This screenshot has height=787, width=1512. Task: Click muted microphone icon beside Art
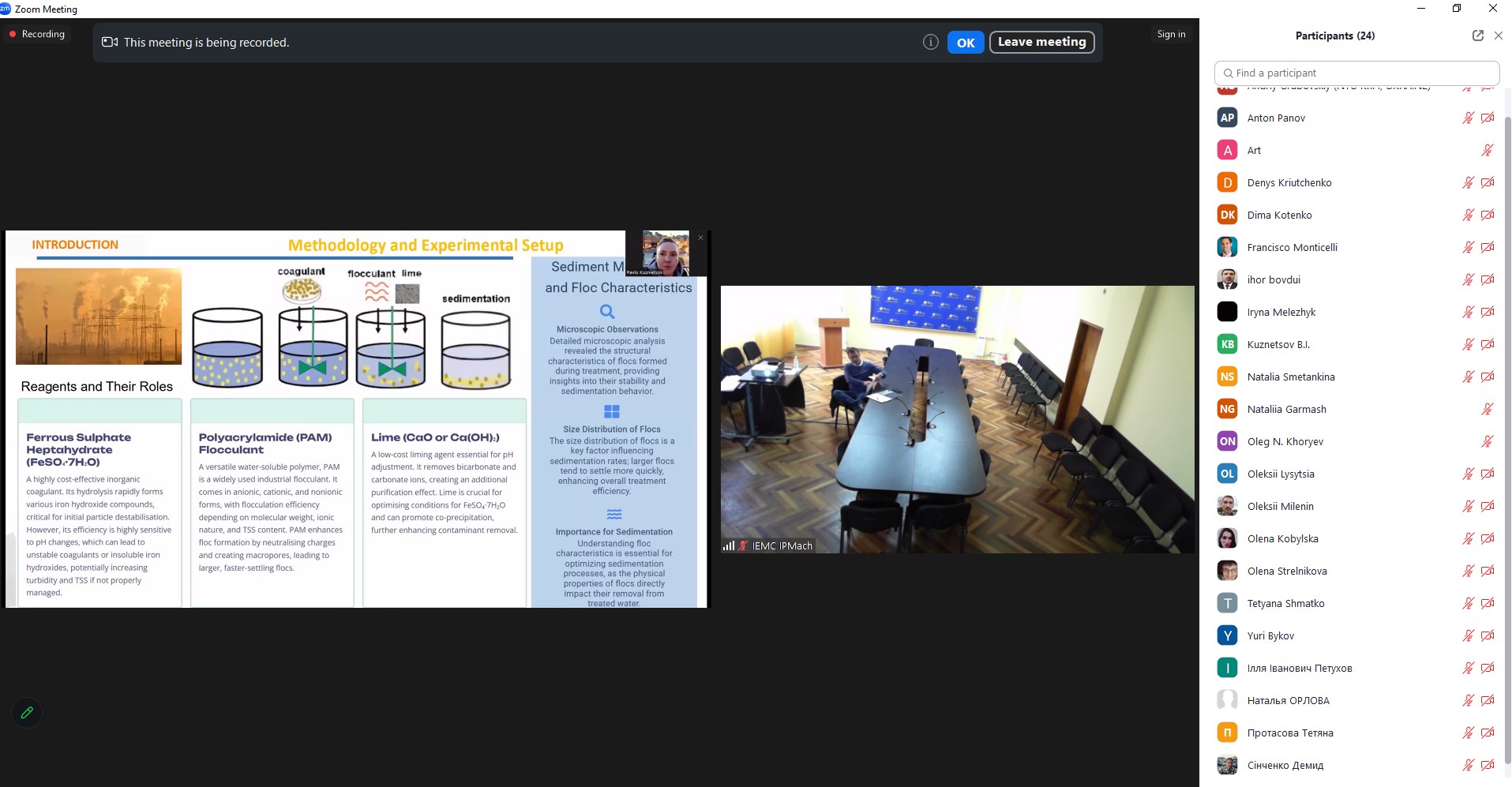tap(1488, 151)
